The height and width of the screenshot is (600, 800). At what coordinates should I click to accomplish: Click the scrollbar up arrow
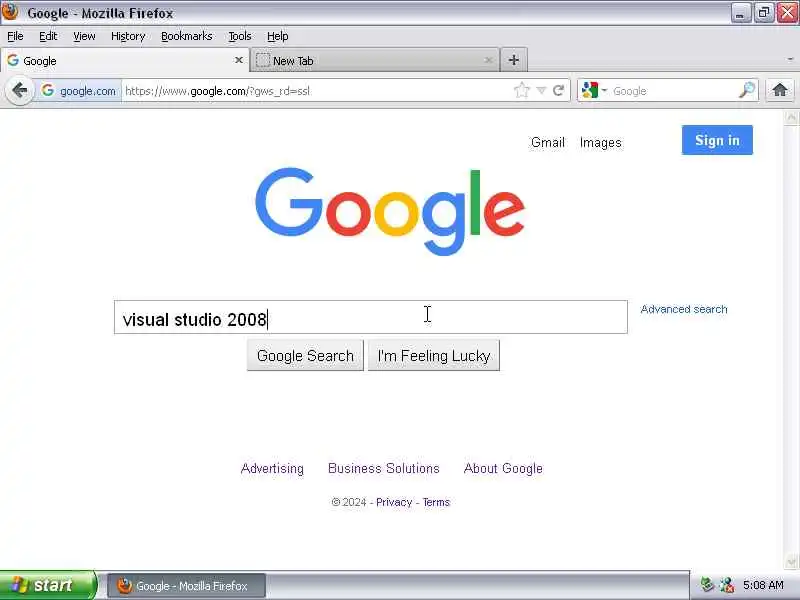point(791,118)
